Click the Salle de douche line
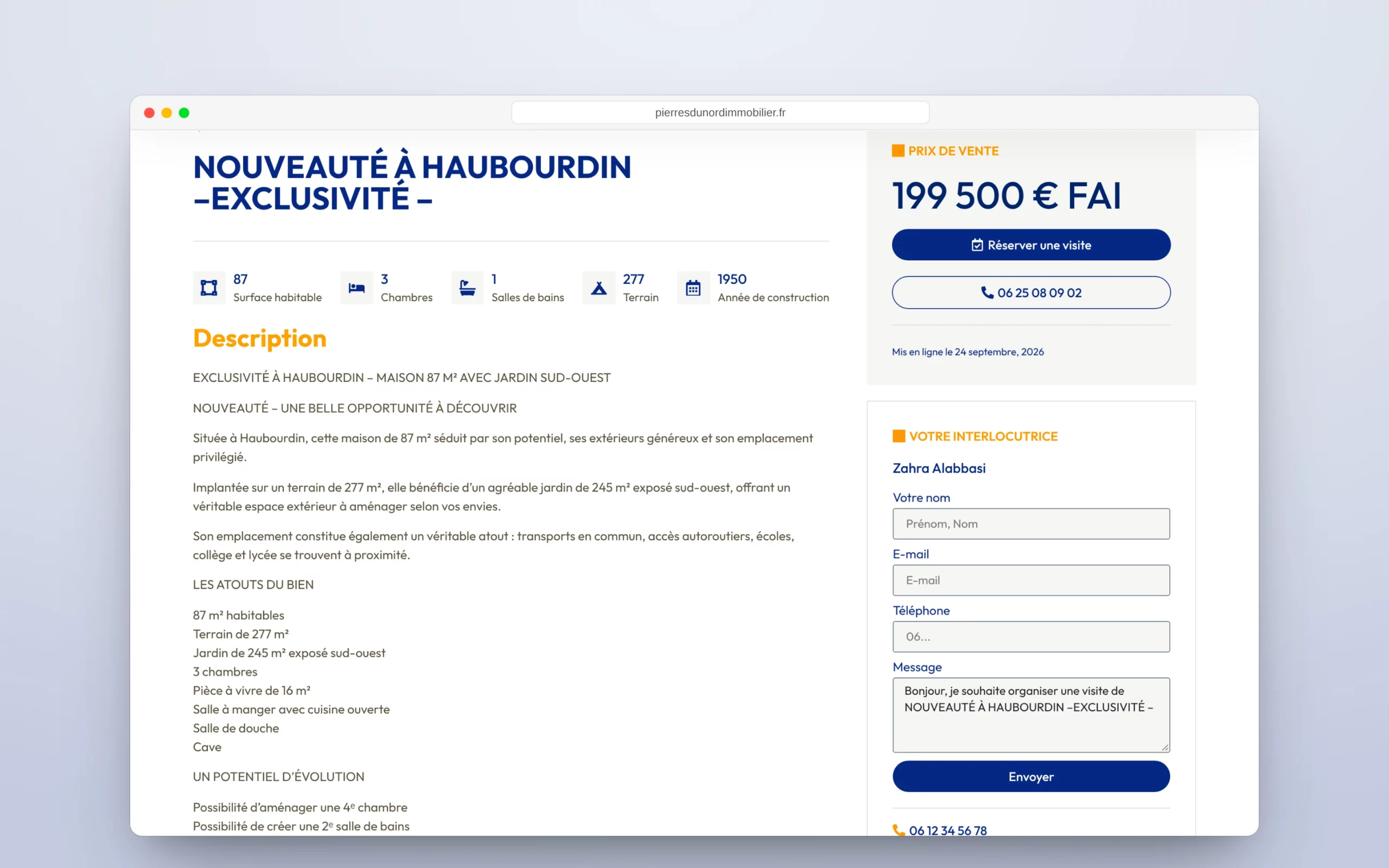 [236, 728]
